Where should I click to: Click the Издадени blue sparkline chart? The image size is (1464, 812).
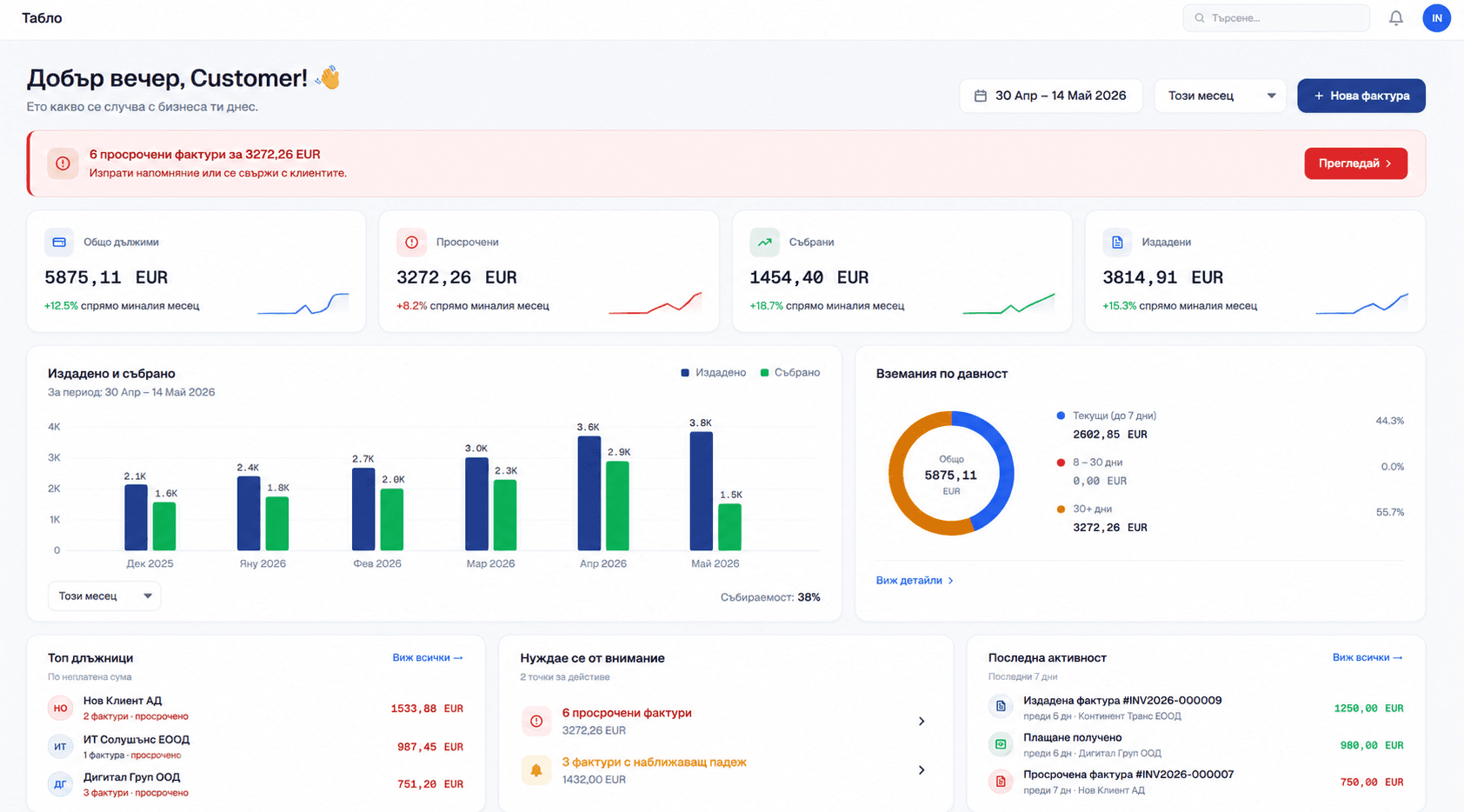[1361, 303]
